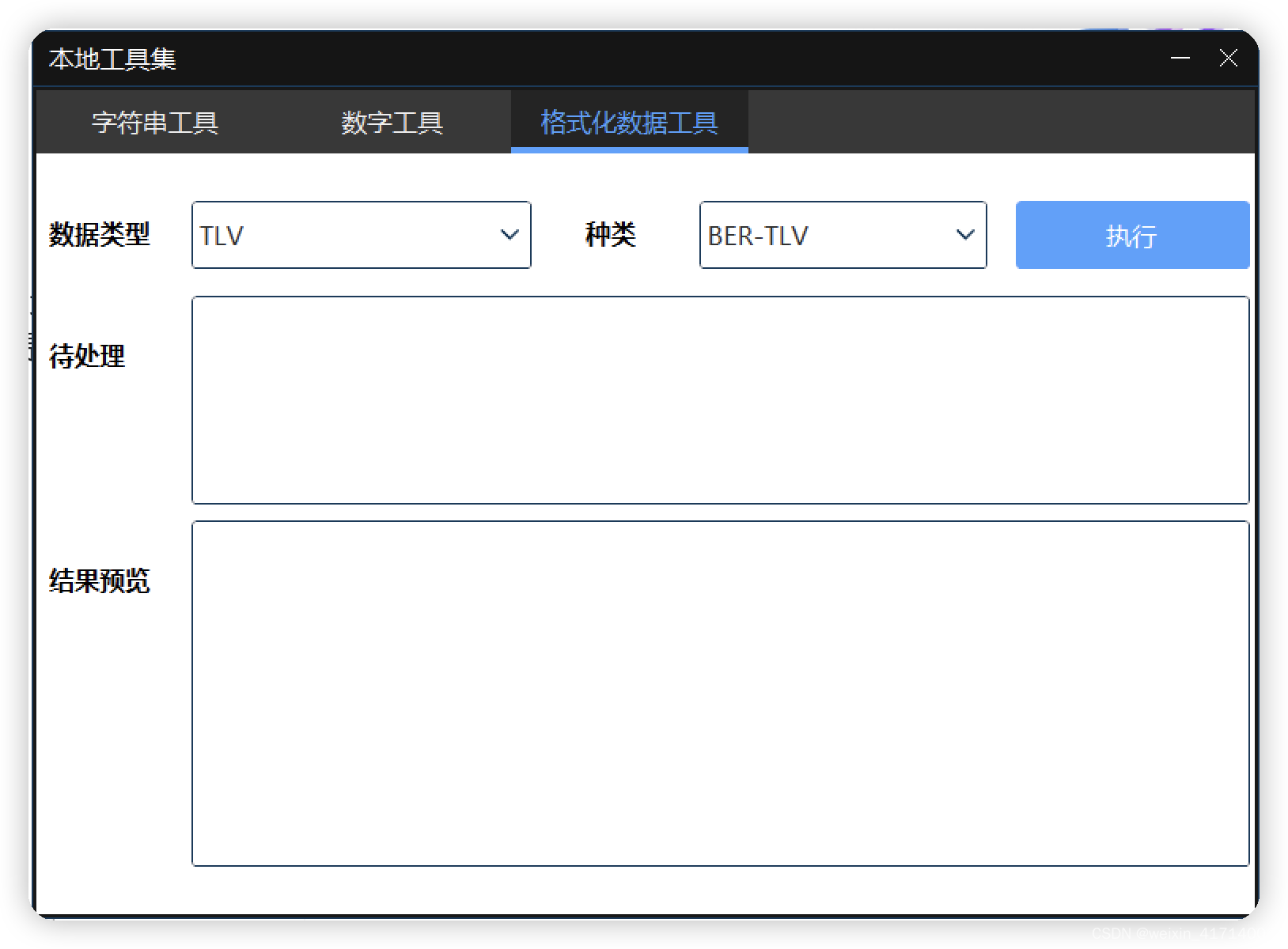The image size is (1288, 949).
Task: Switch to the 字符串工具 tab
Action: point(155,122)
